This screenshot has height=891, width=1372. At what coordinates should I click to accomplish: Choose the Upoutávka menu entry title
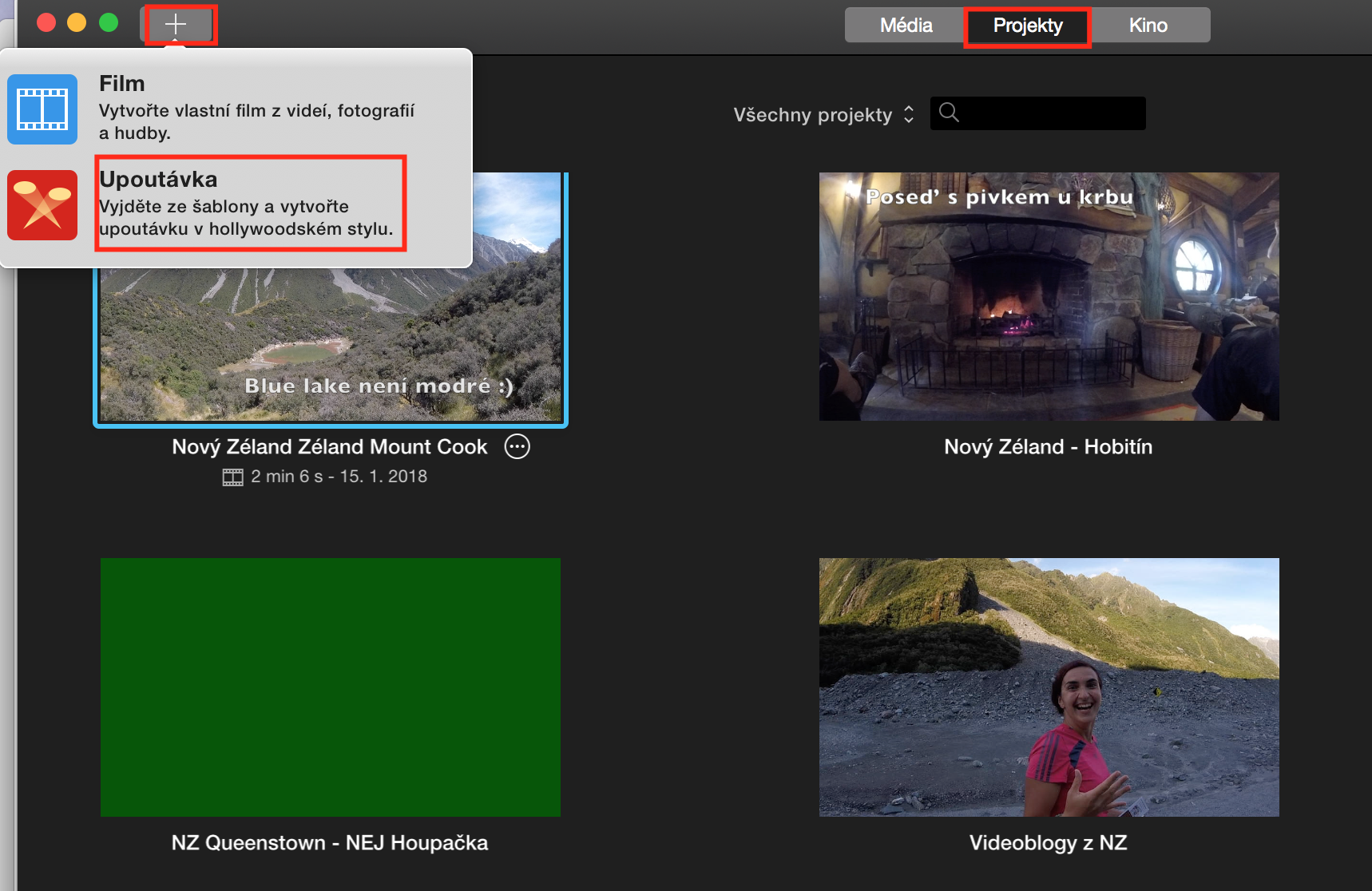click(x=158, y=180)
